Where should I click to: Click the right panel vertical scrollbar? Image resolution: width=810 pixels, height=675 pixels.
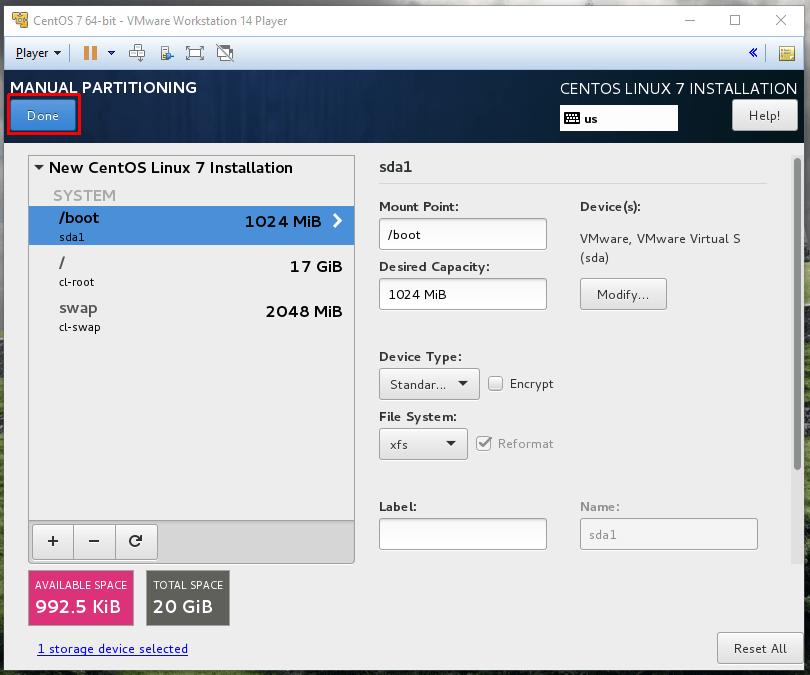pos(797,314)
